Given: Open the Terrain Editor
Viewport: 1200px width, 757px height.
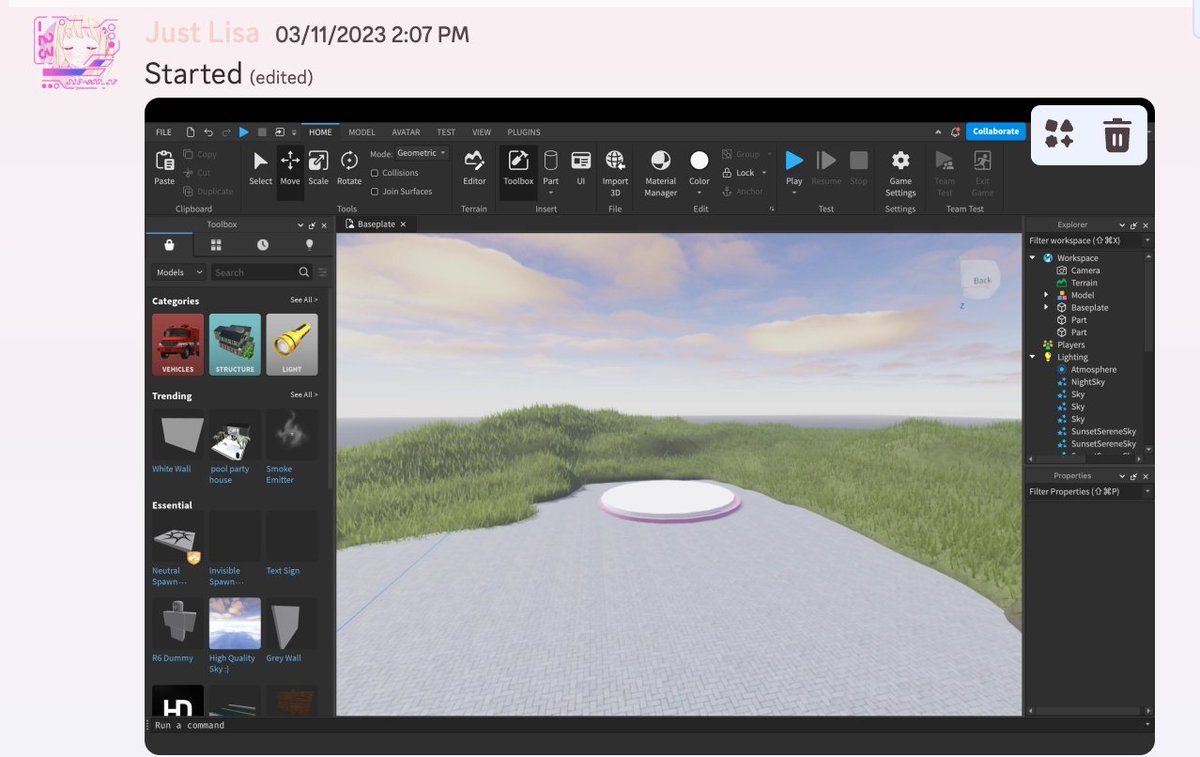Looking at the screenshot, I should tap(474, 160).
